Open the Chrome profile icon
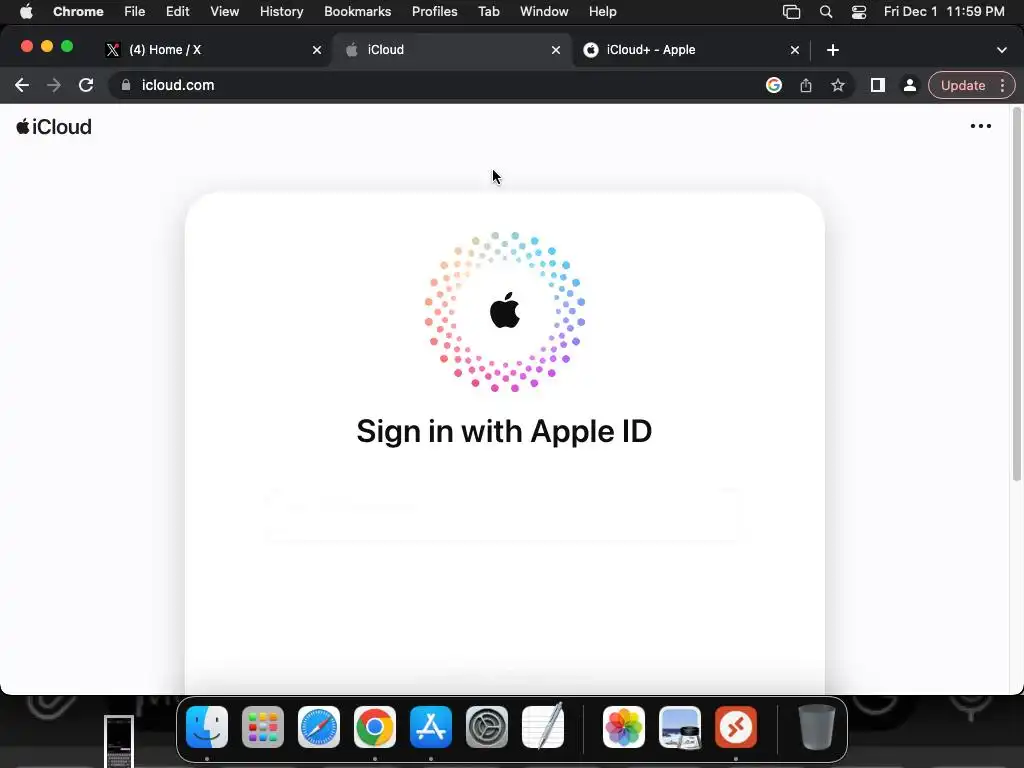The width and height of the screenshot is (1024, 768). pos(910,85)
